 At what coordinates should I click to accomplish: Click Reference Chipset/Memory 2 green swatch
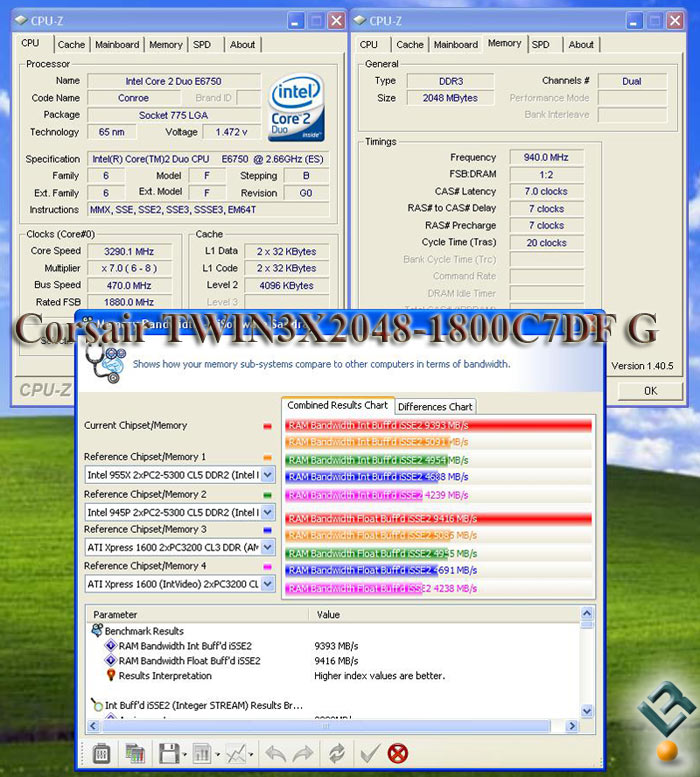(x=268, y=495)
